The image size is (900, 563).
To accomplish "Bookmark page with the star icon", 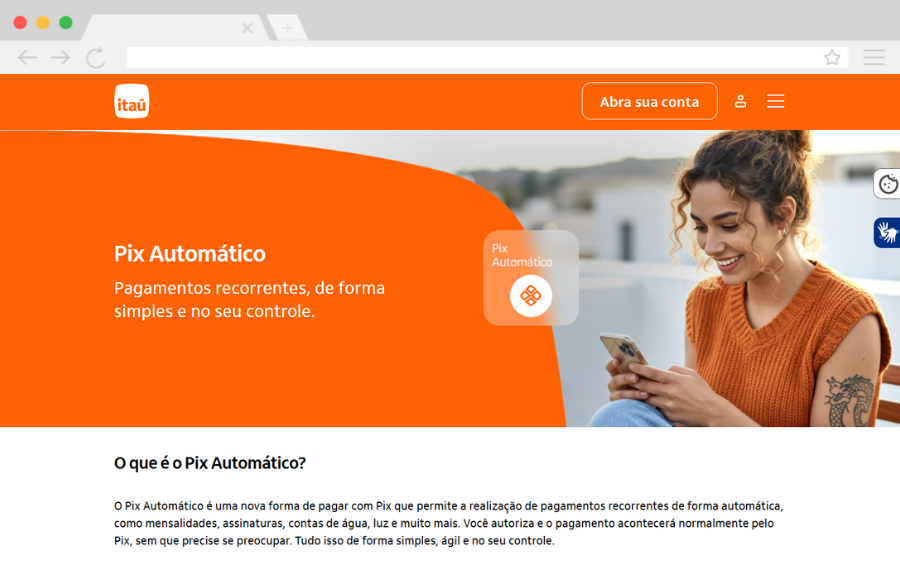I will click(x=832, y=57).
